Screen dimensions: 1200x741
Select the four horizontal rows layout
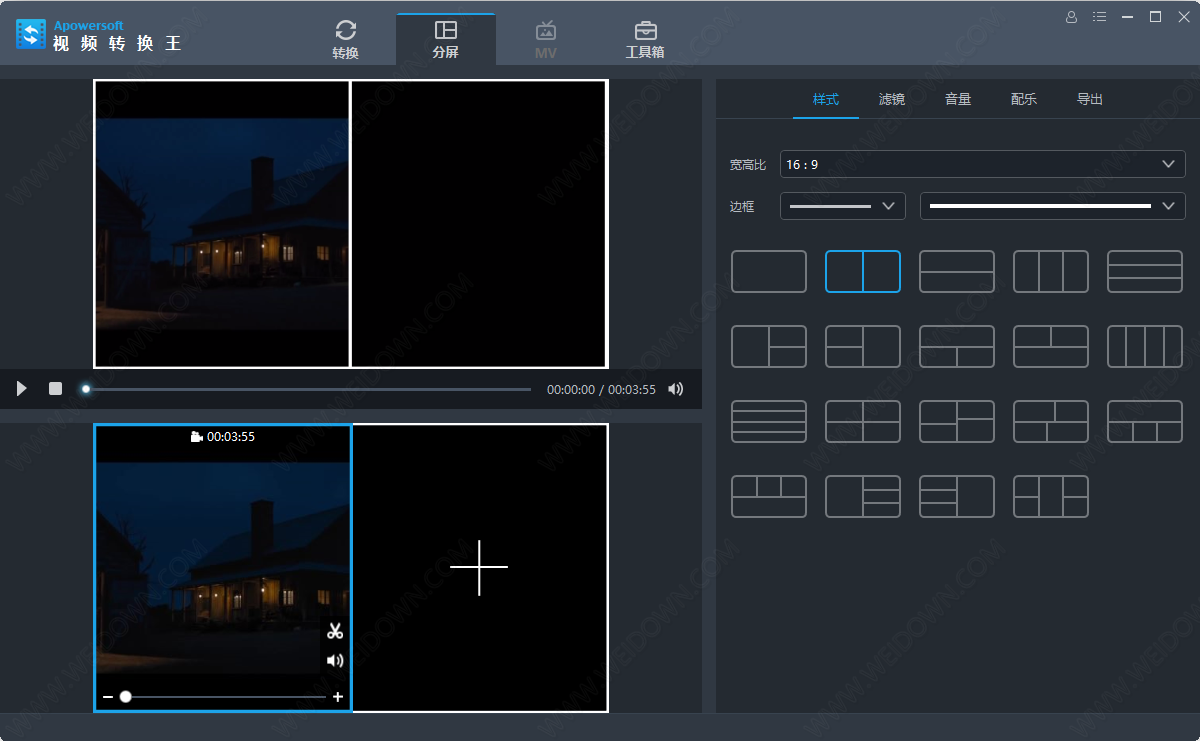point(768,422)
